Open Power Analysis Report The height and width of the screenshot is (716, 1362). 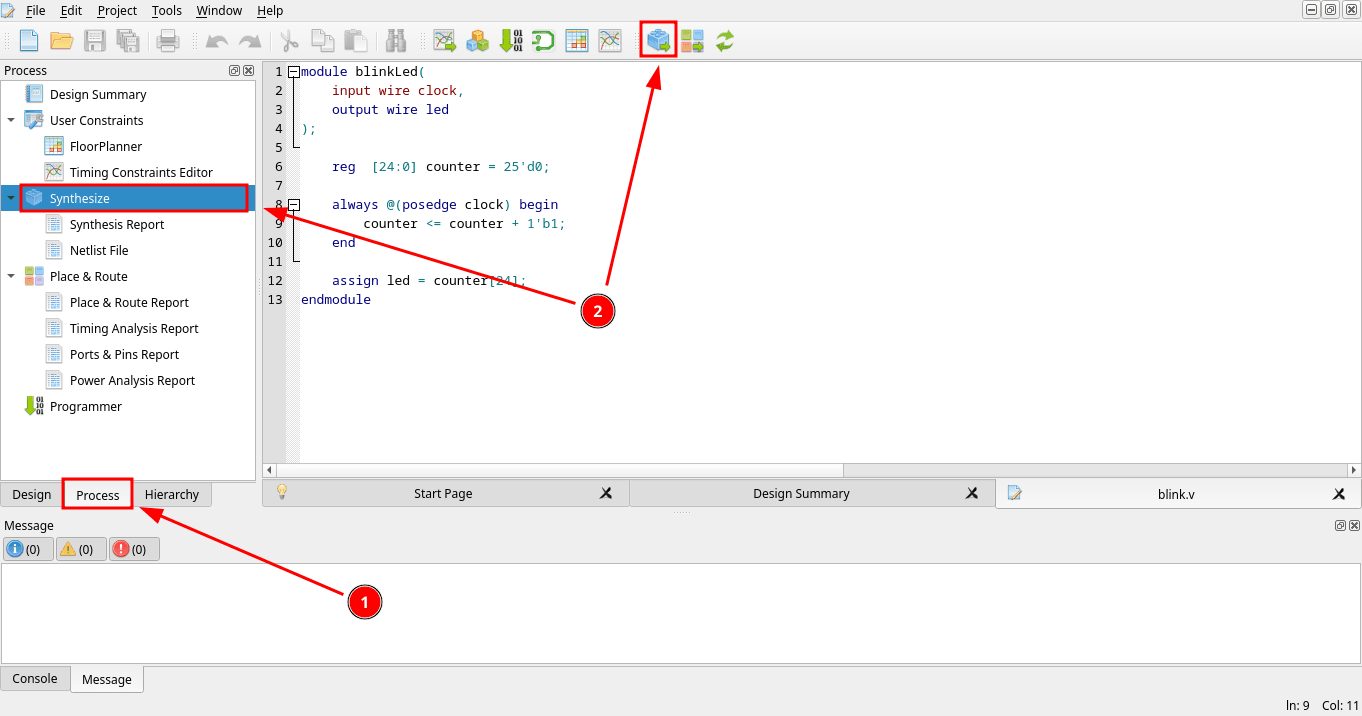[x=132, y=380]
